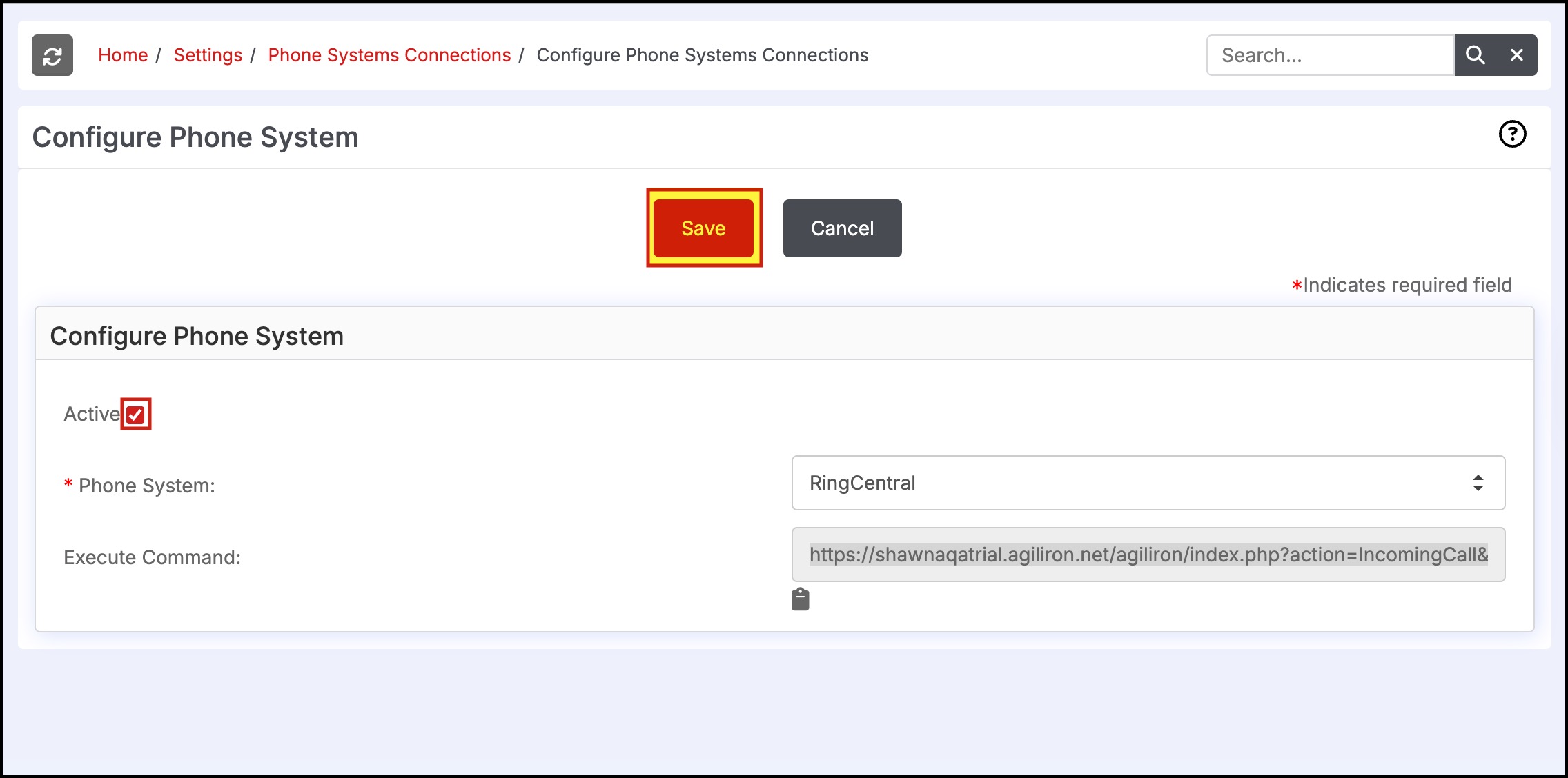Open Phone Systems Connections breadcrumb
This screenshot has width=1568, height=778.
(x=389, y=55)
